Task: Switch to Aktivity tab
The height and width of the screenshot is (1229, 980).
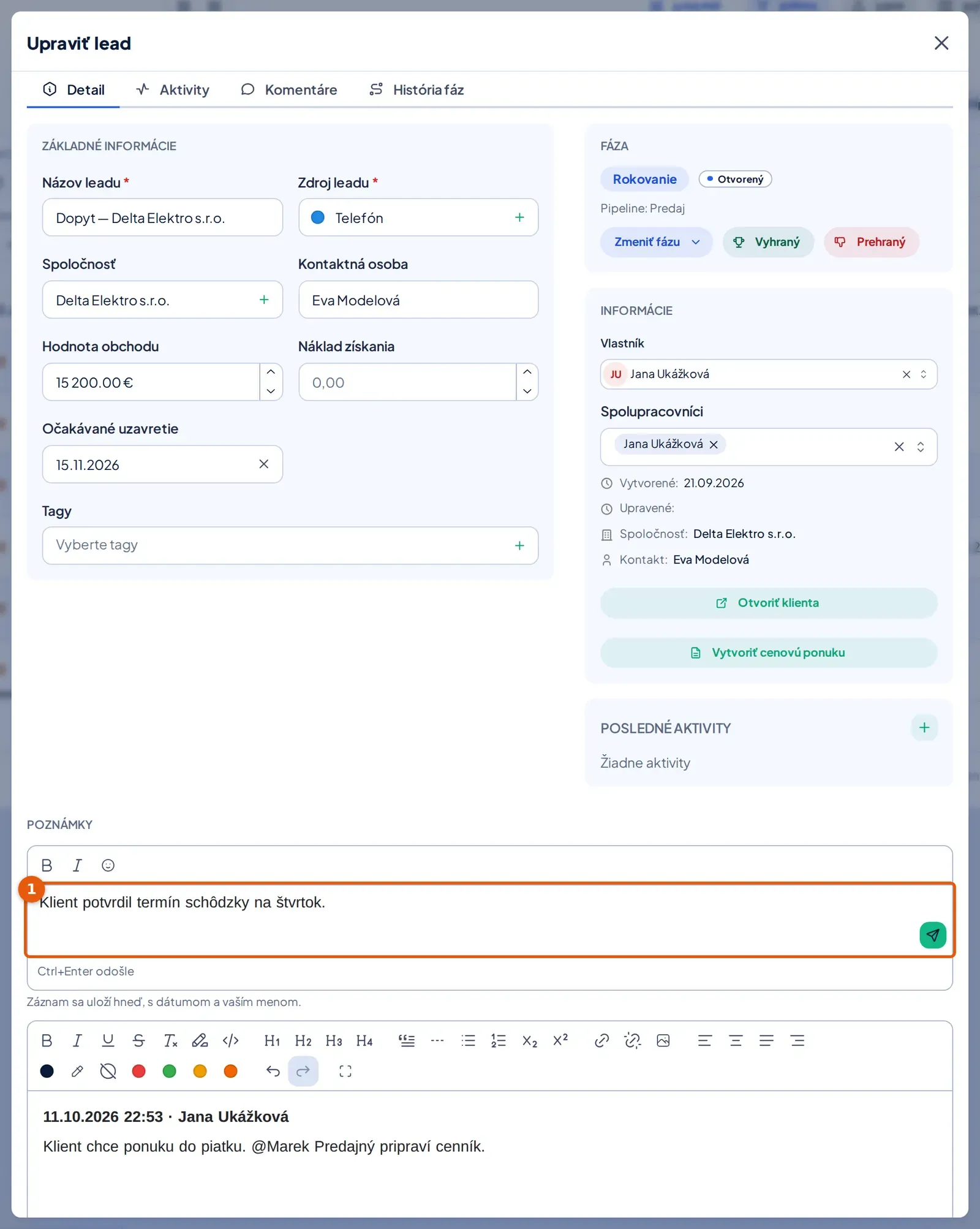Action: pos(173,90)
